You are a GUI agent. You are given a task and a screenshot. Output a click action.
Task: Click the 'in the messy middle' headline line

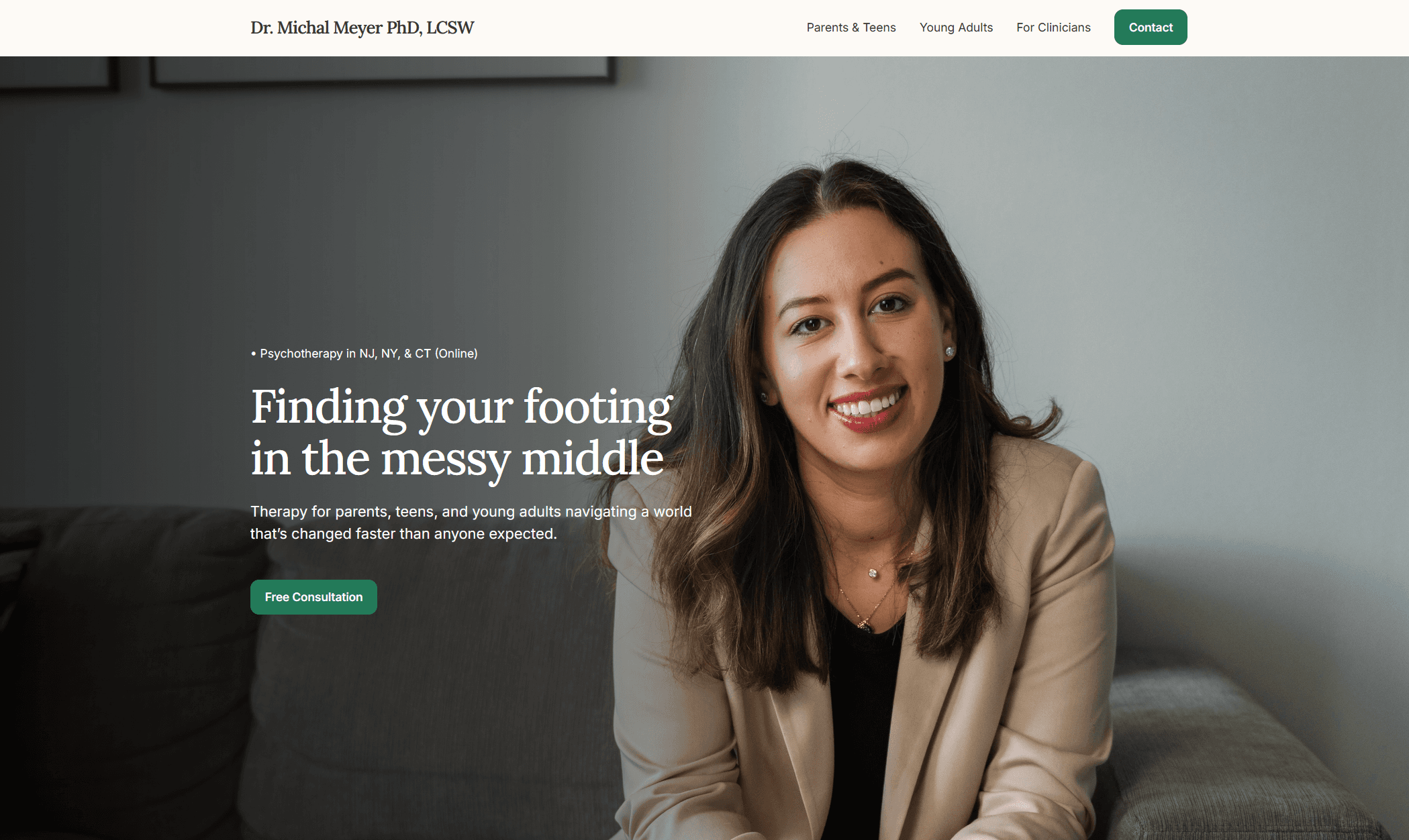click(x=457, y=459)
